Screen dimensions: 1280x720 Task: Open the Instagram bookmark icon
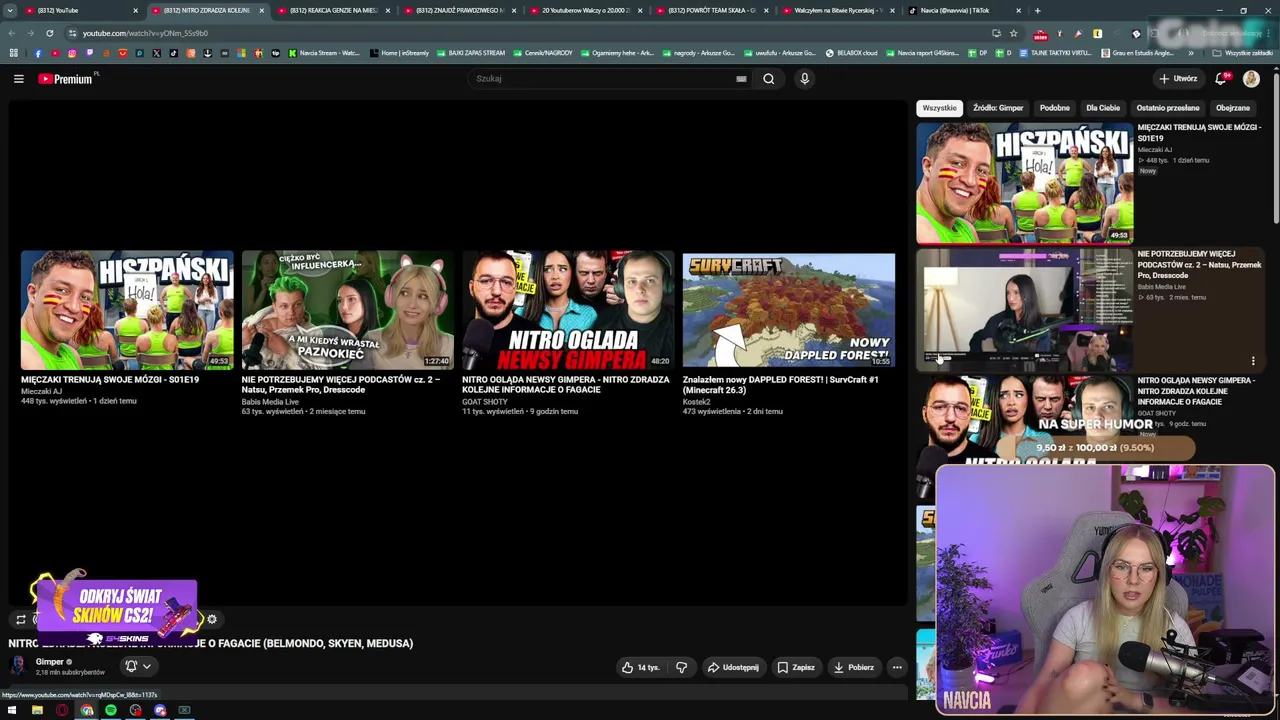[x=72, y=53]
